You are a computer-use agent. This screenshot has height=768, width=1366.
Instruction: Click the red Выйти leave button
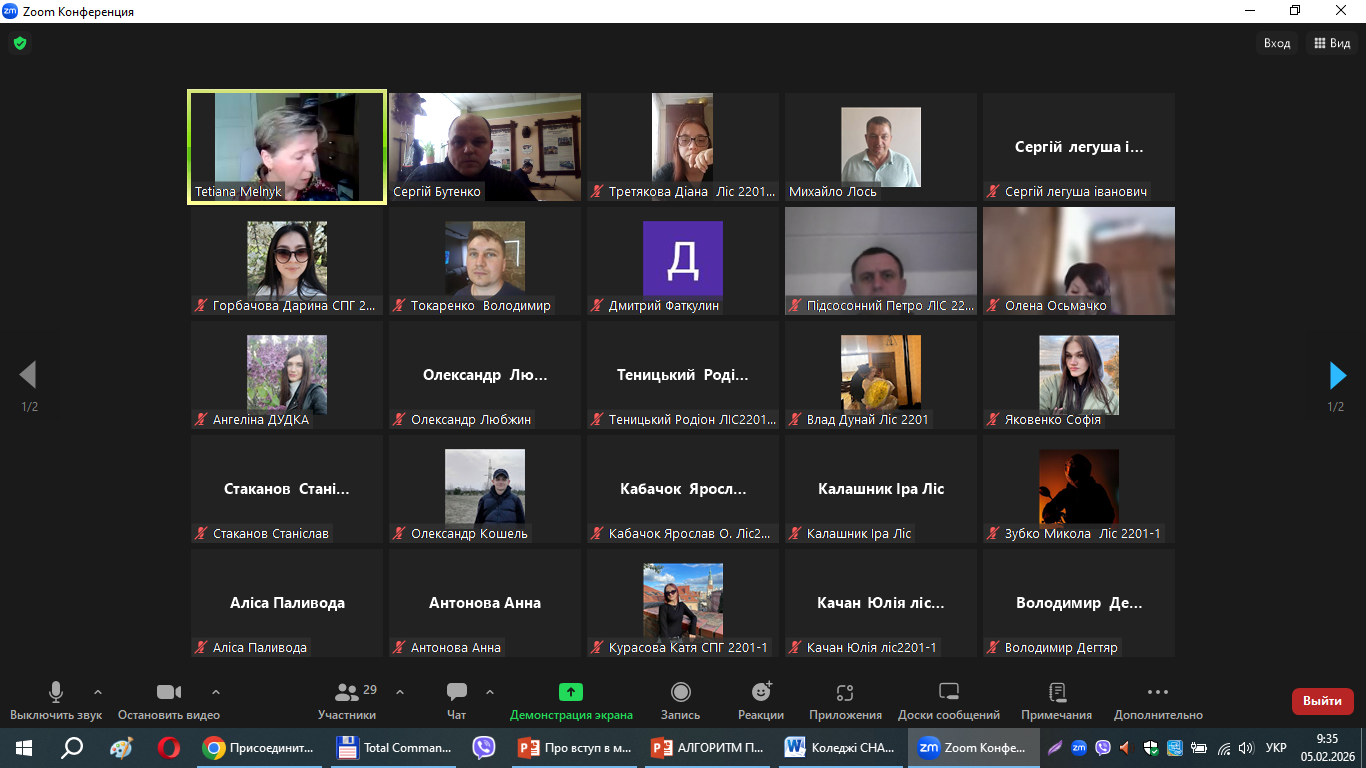[1322, 701]
